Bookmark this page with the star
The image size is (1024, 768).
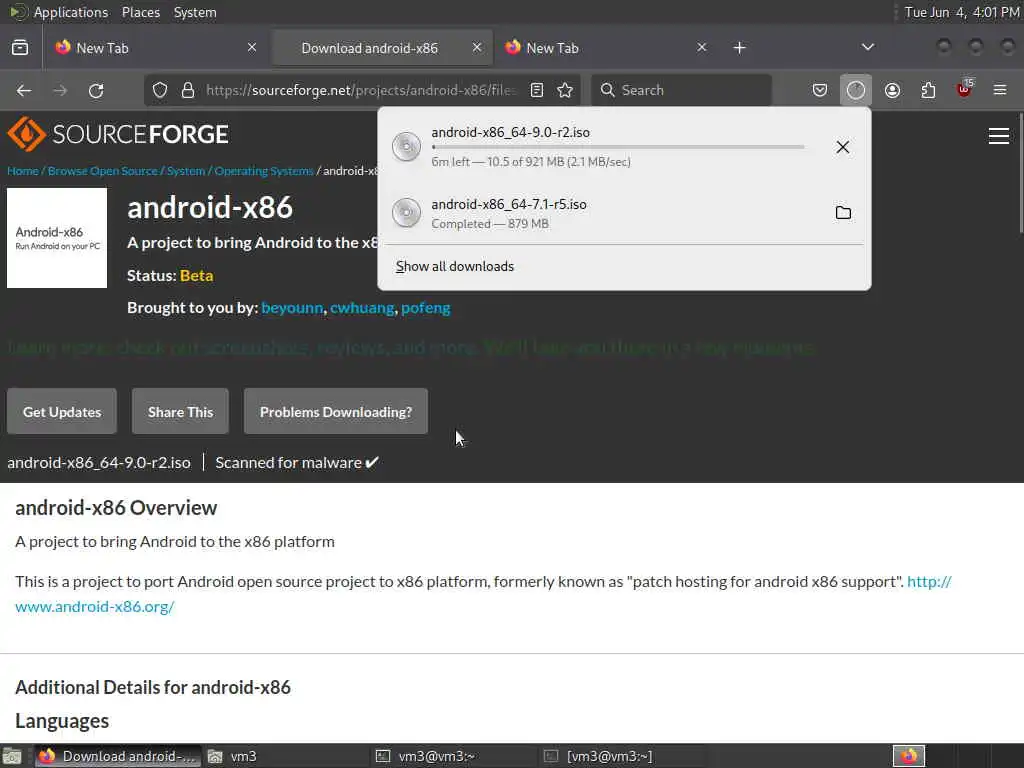[x=565, y=90]
